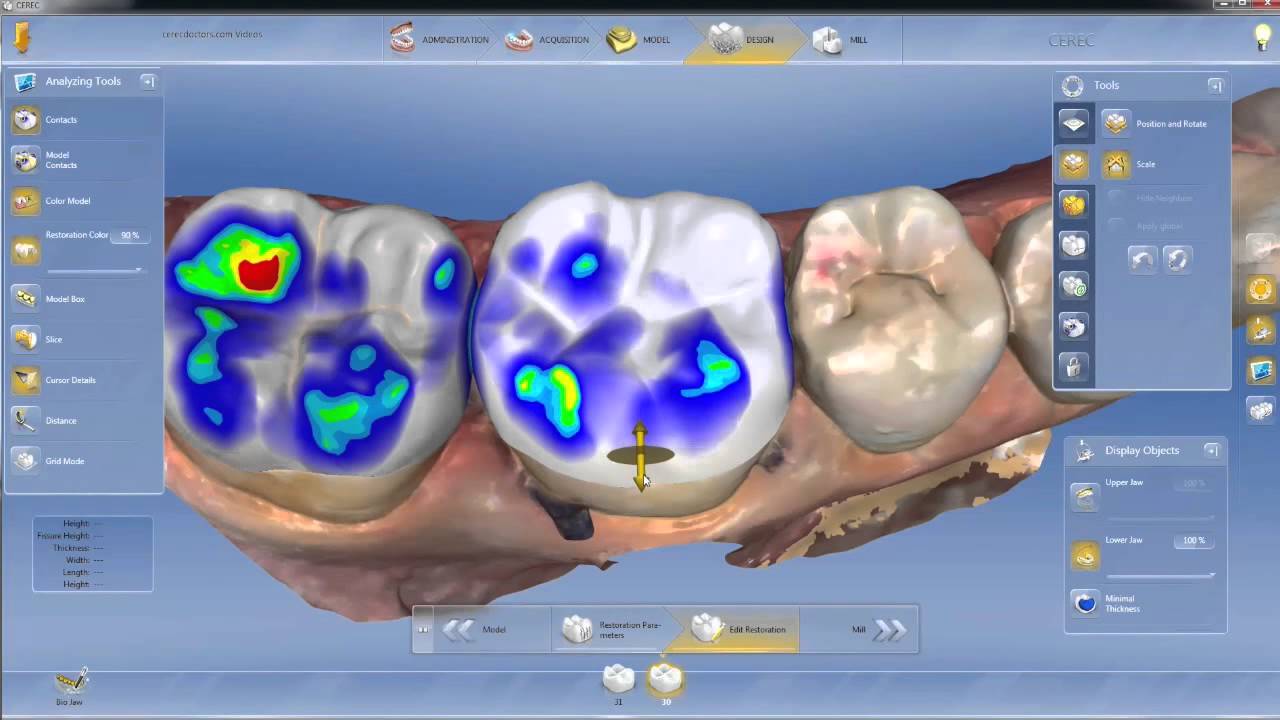Screen dimensions: 1280x720
Task: Select the Bio Jaw tool
Action: (69, 685)
